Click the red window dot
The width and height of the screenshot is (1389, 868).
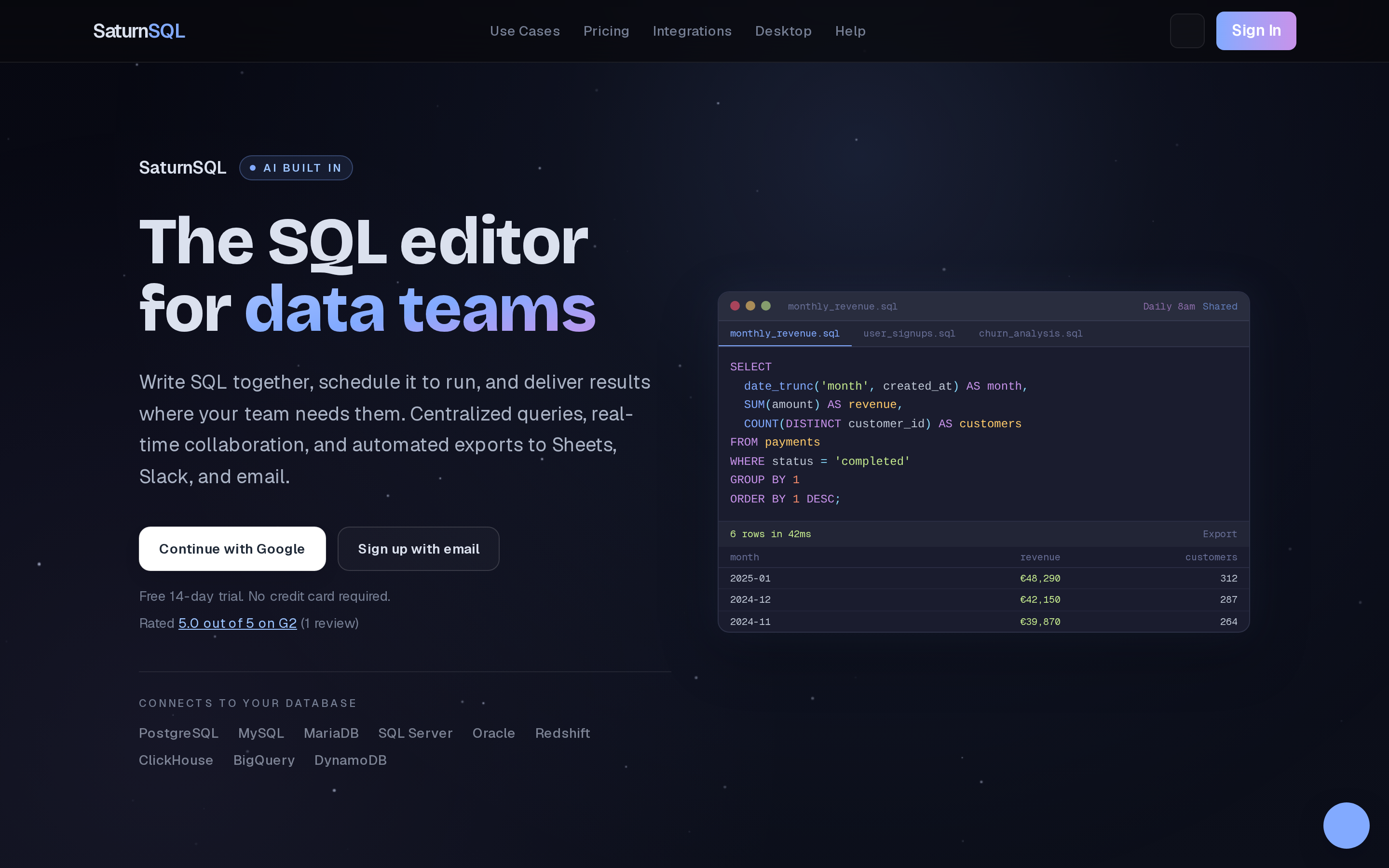point(735,306)
